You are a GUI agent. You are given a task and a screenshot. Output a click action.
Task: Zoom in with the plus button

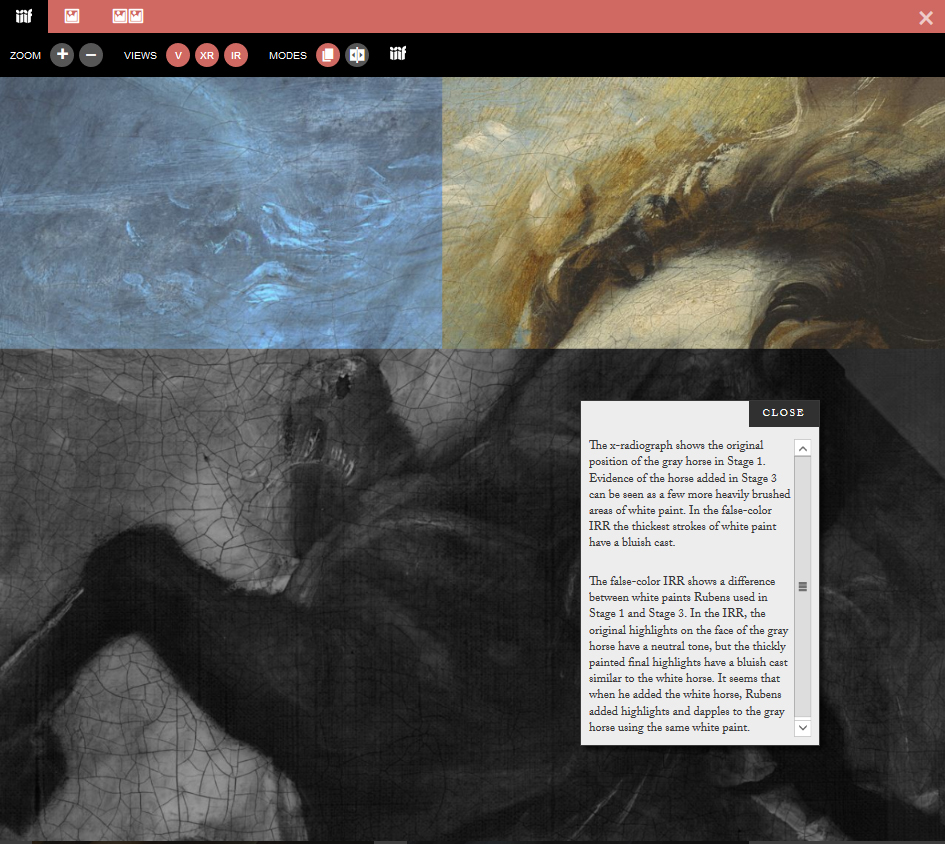pos(62,55)
